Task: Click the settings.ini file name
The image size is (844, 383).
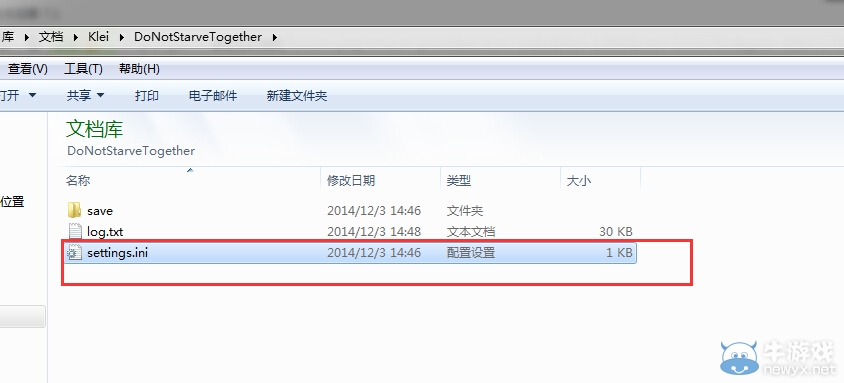Action: click(x=117, y=253)
